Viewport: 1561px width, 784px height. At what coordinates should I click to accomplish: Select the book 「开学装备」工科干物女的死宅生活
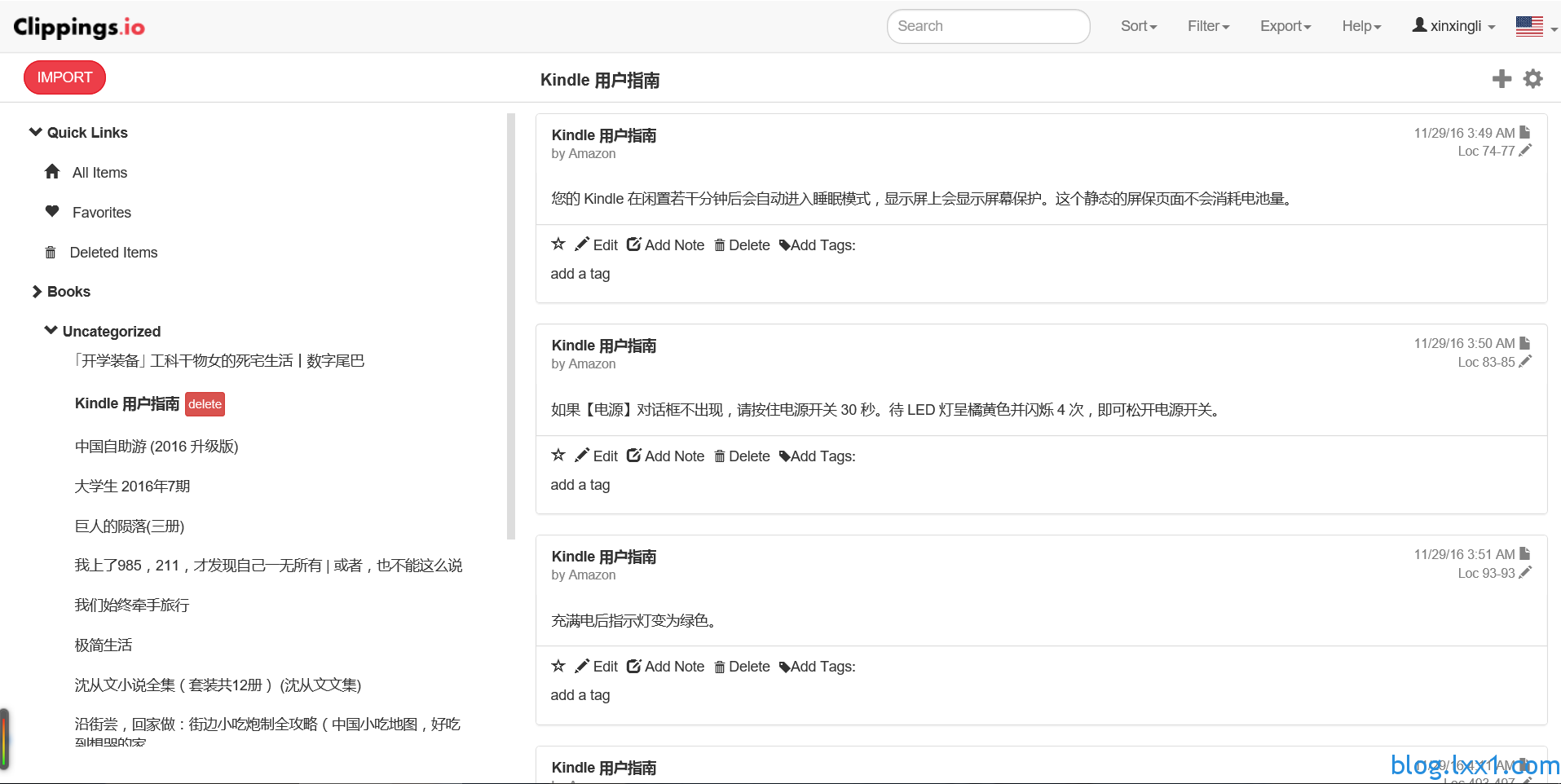(219, 360)
